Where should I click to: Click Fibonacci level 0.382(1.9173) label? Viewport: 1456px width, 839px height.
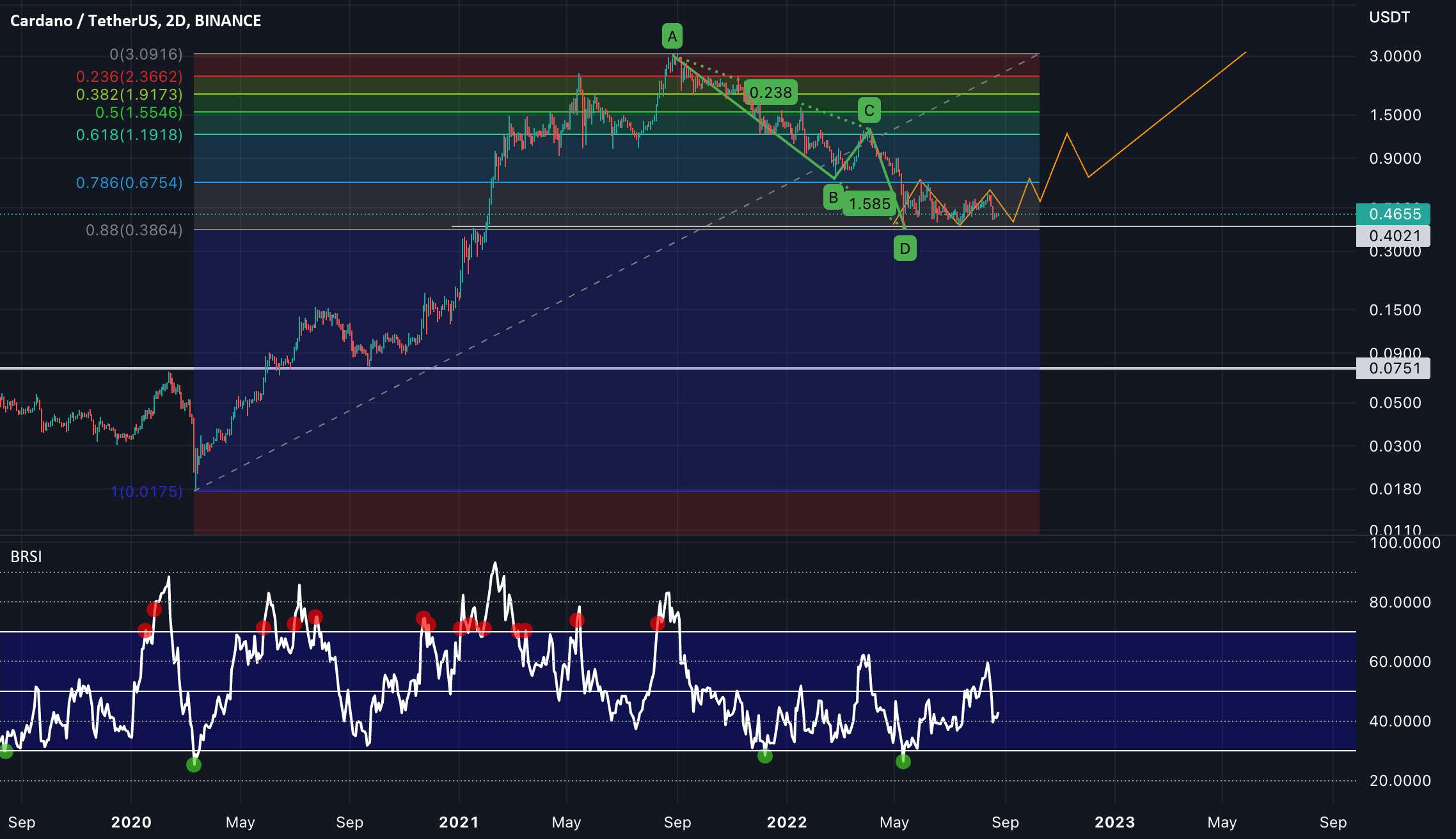coord(129,94)
